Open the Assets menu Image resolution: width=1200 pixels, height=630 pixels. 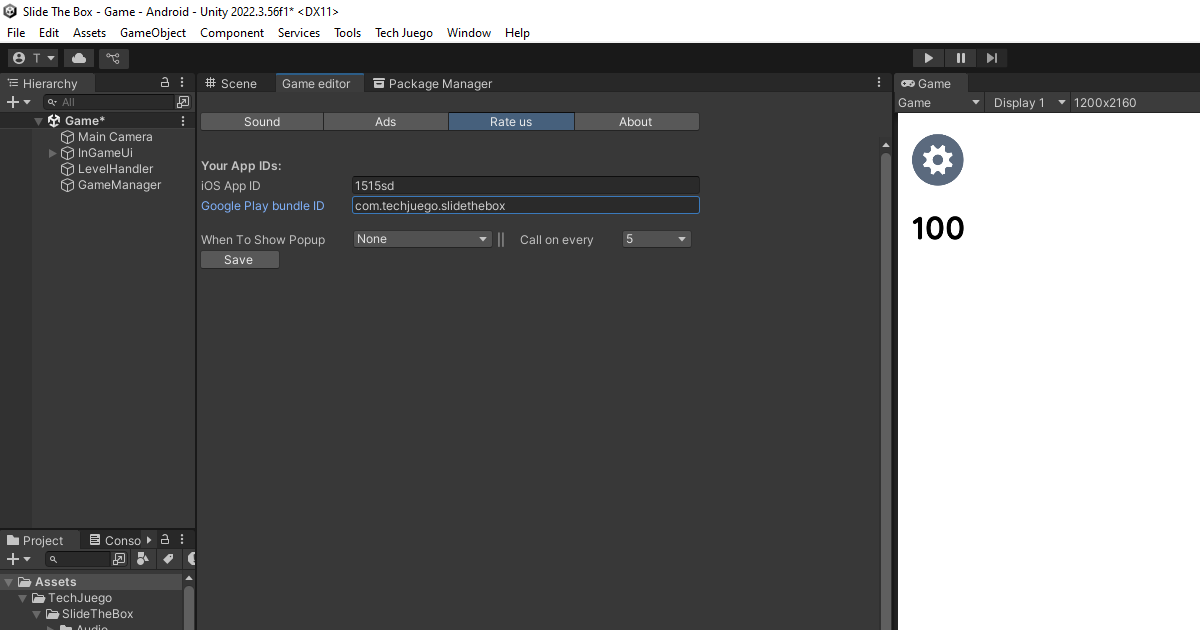click(x=89, y=33)
